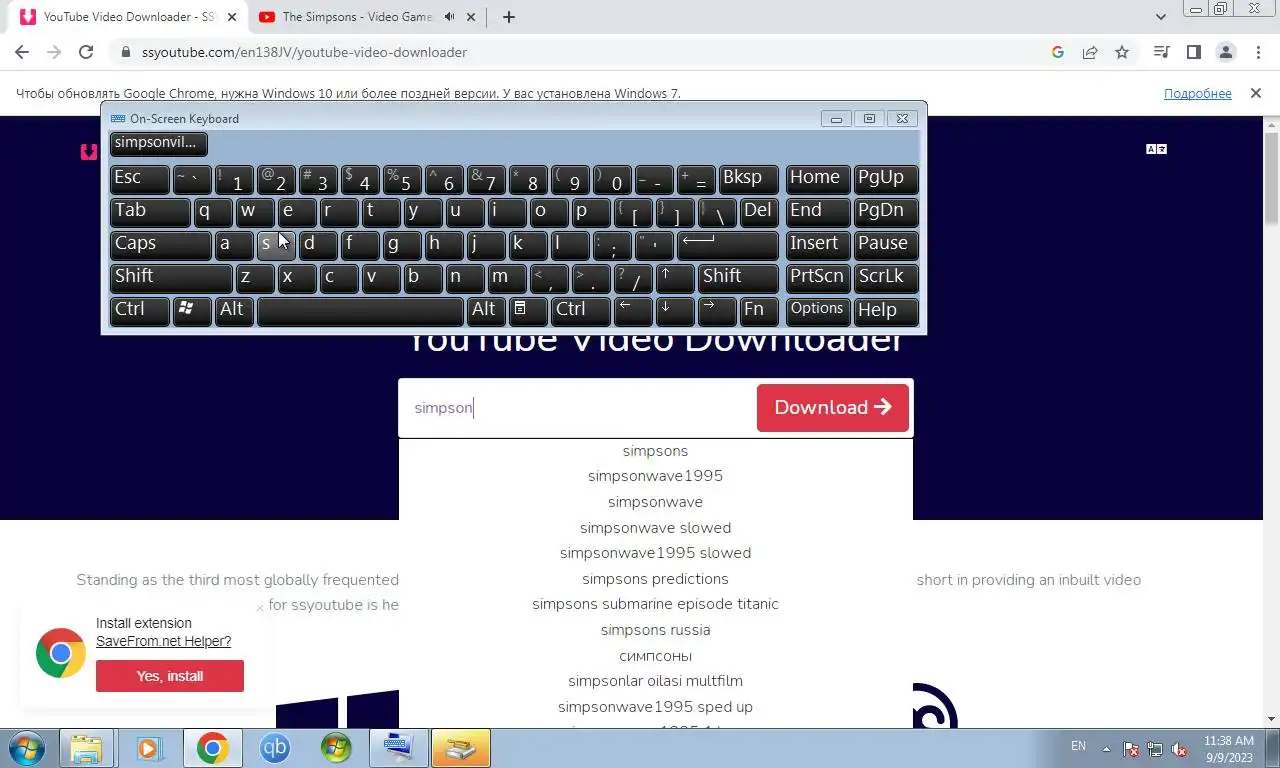The height and width of the screenshot is (768, 1280).
Task: Choose the simpsonwave1995 suggestion
Action: pyautogui.click(x=655, y=476)
